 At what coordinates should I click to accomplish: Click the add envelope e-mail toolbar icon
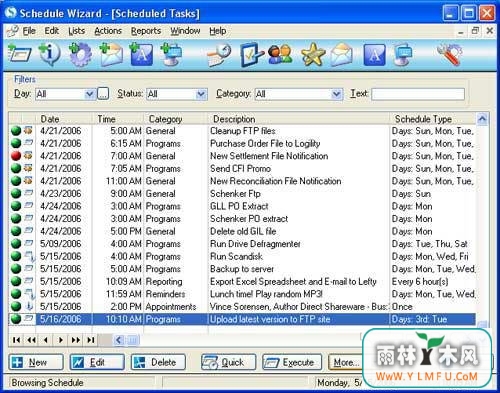[x=111, y=54]
